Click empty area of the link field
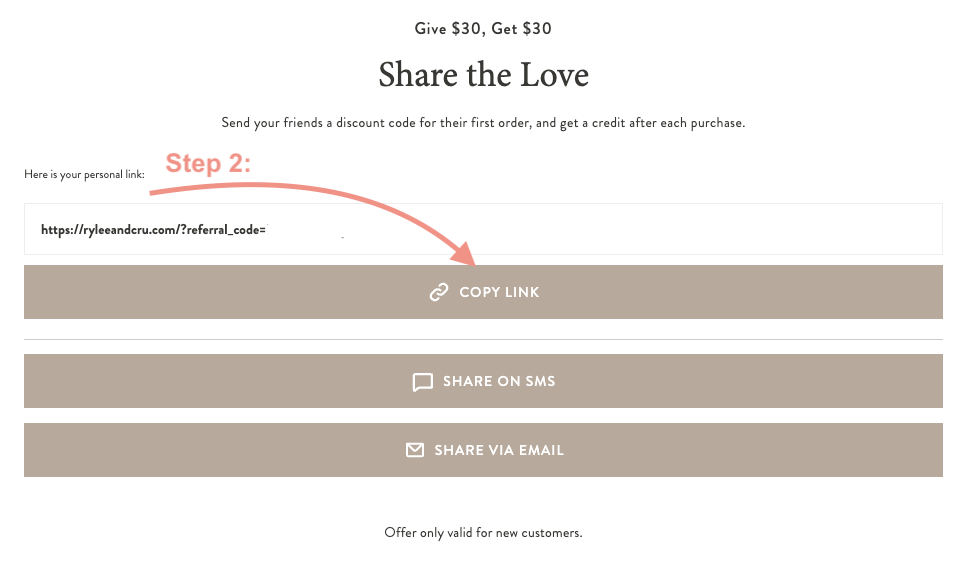This screenshot has width=974, height=567. click(621, 229)
